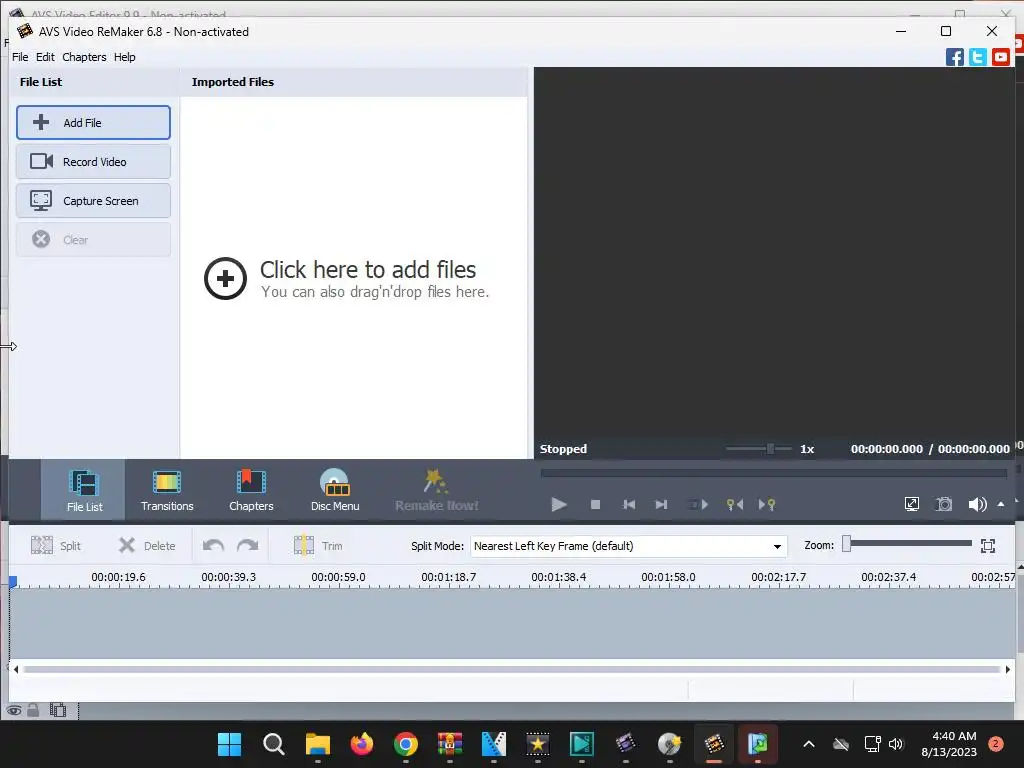Expand the volume control arrow

pos(1000,504)
